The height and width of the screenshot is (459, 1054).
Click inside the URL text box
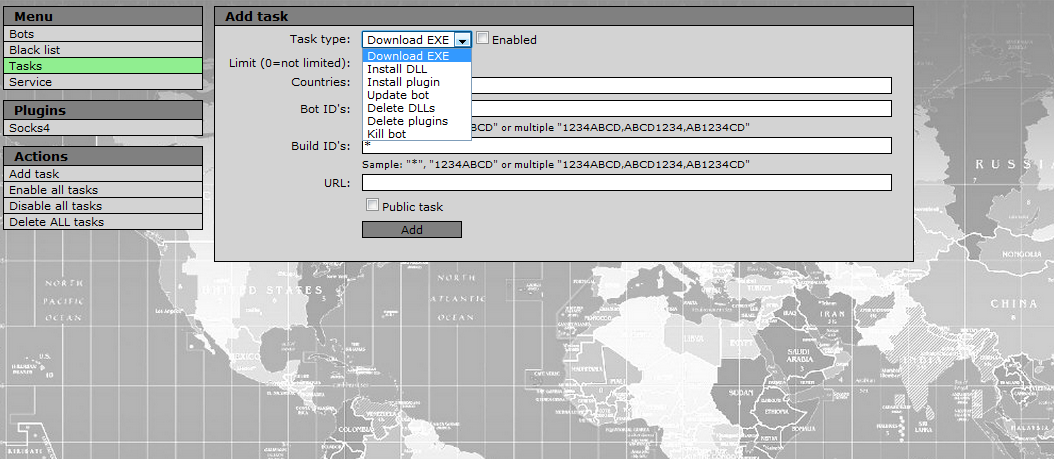[x=626, y=183]
